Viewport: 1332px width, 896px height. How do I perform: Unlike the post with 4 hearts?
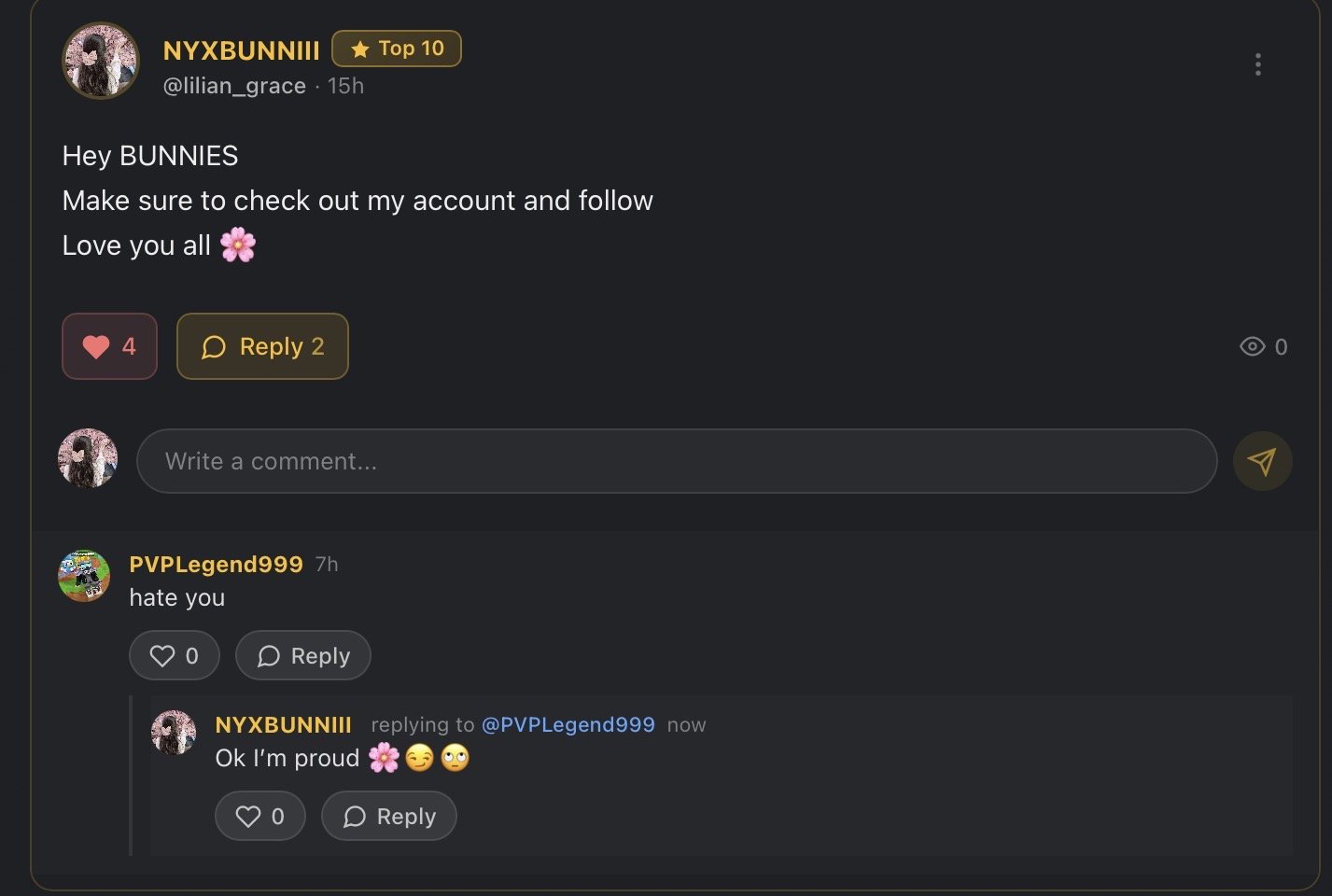pos(109,346)
